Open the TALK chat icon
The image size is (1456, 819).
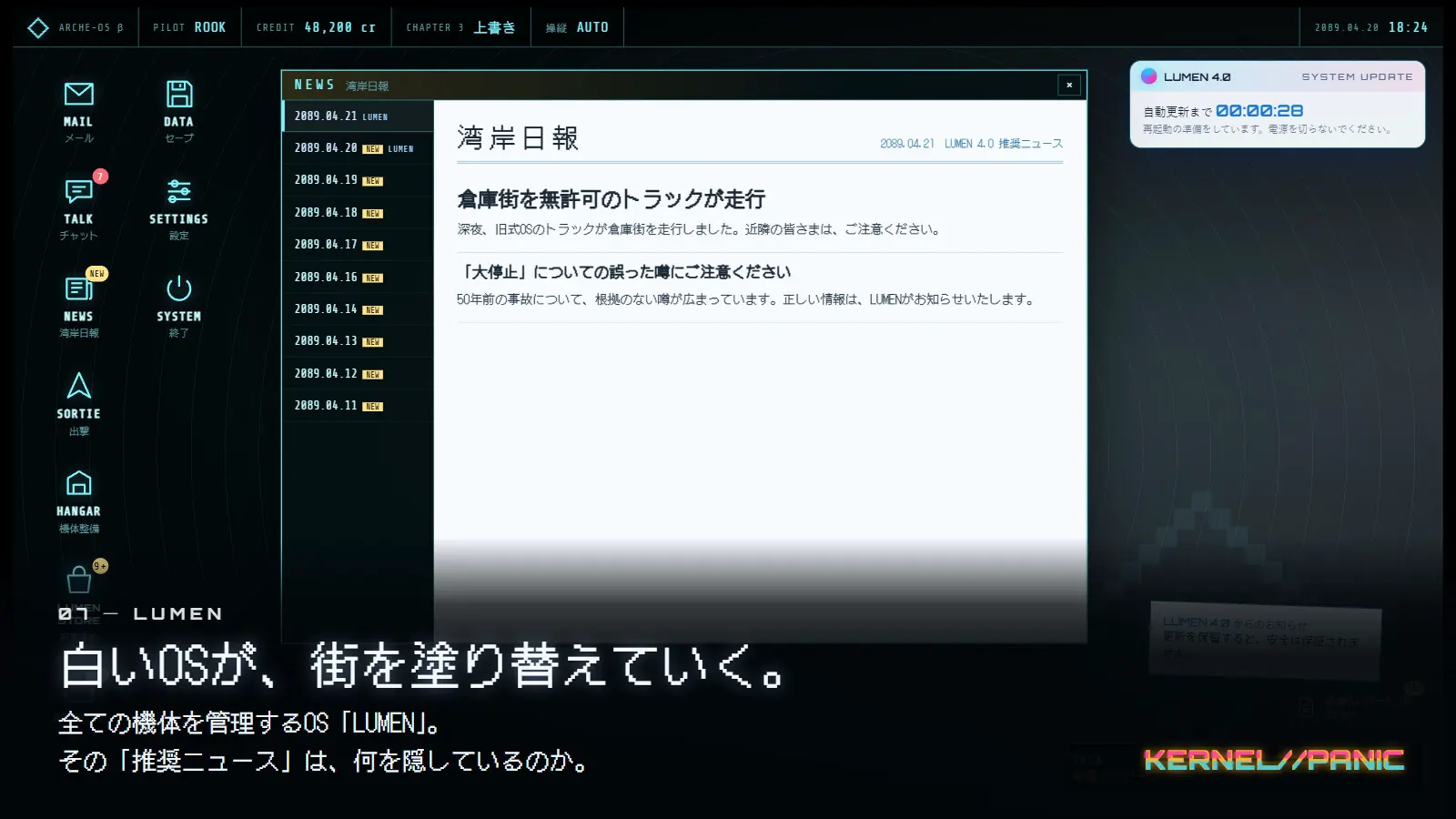pos(78,191)
